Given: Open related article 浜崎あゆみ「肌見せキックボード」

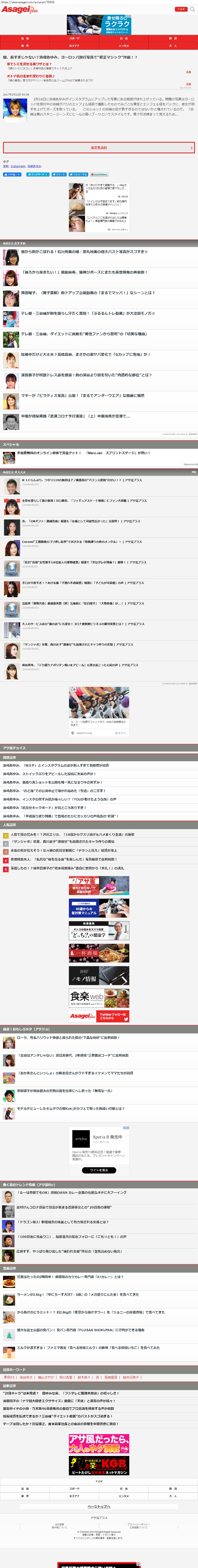Looking at the screenshot, I should click(45, 808).
